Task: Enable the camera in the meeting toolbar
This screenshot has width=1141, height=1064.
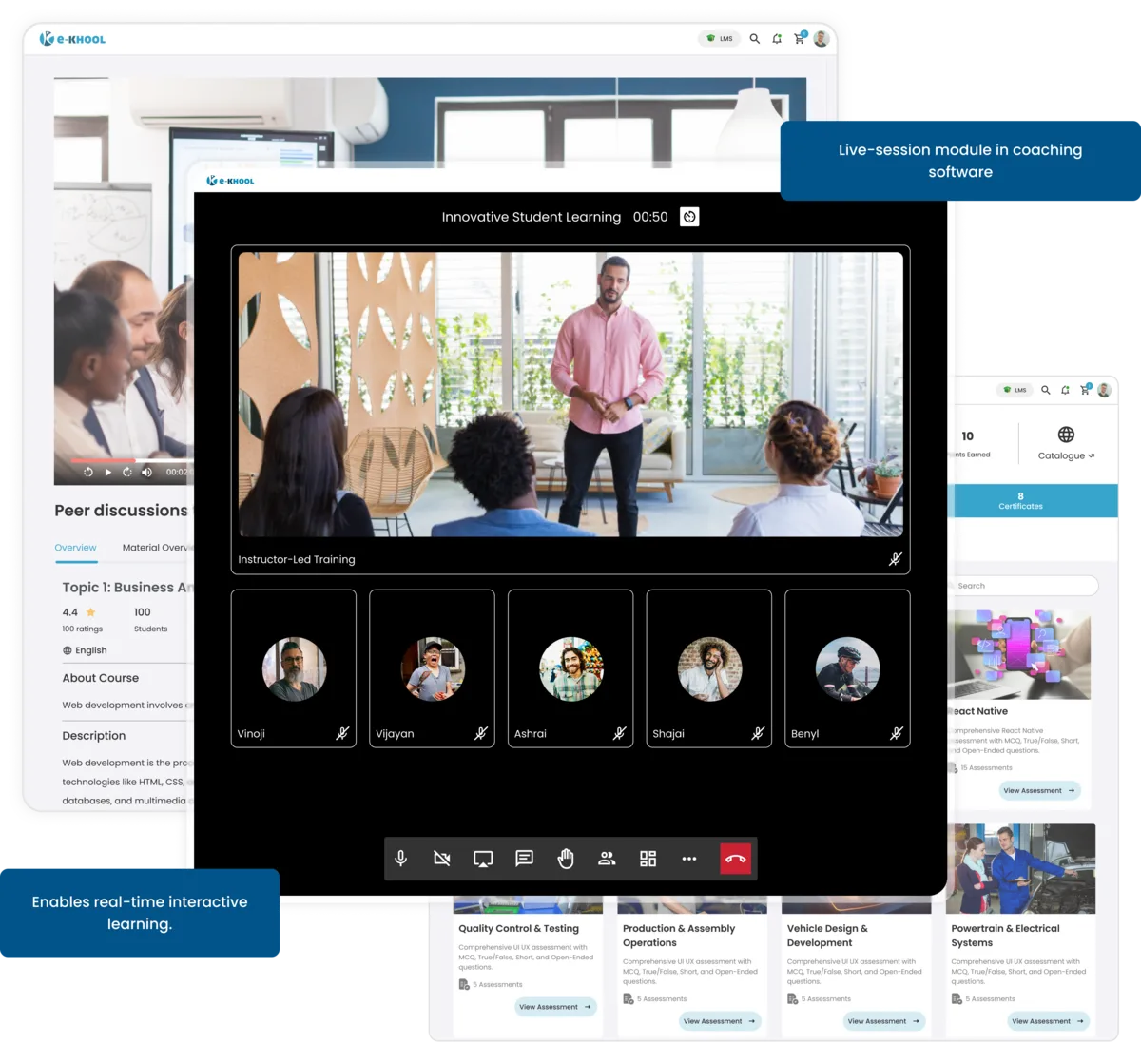Action: pyautogui.click(x=441, y=858)
